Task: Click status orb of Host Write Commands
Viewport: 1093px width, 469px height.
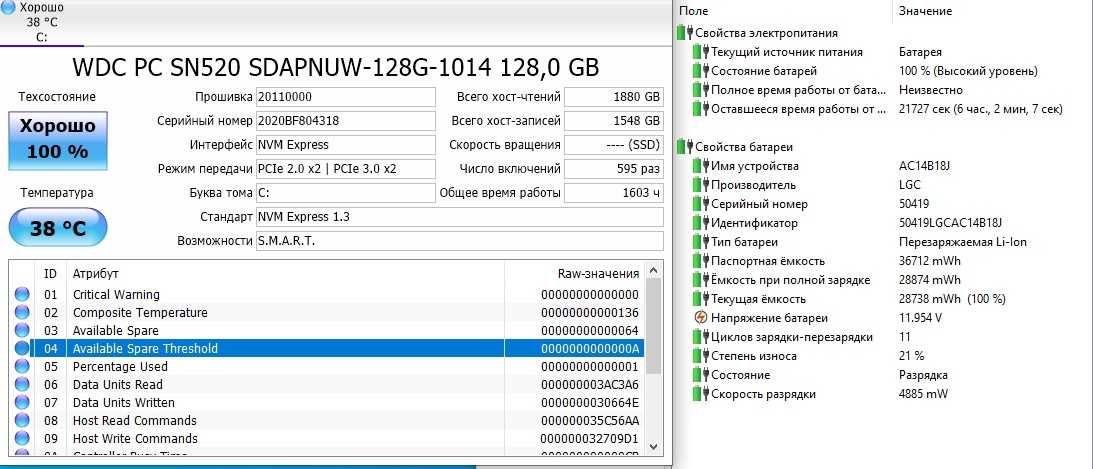Action: pyautogui.click(x=22, y=439)
